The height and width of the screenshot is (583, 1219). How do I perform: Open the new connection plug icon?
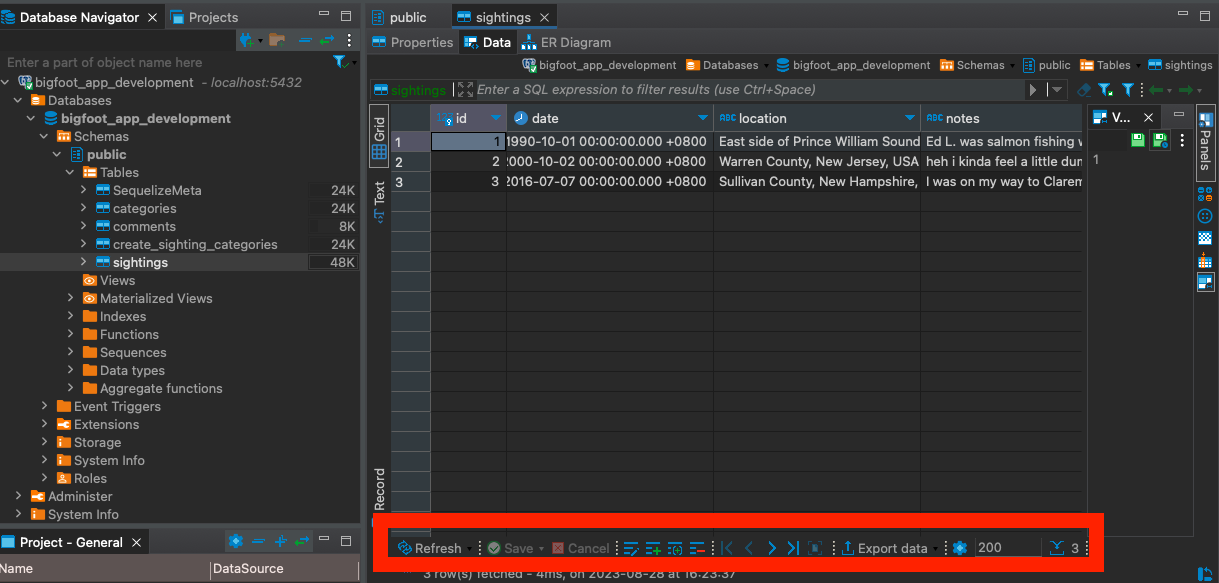(x=247, y=41)
